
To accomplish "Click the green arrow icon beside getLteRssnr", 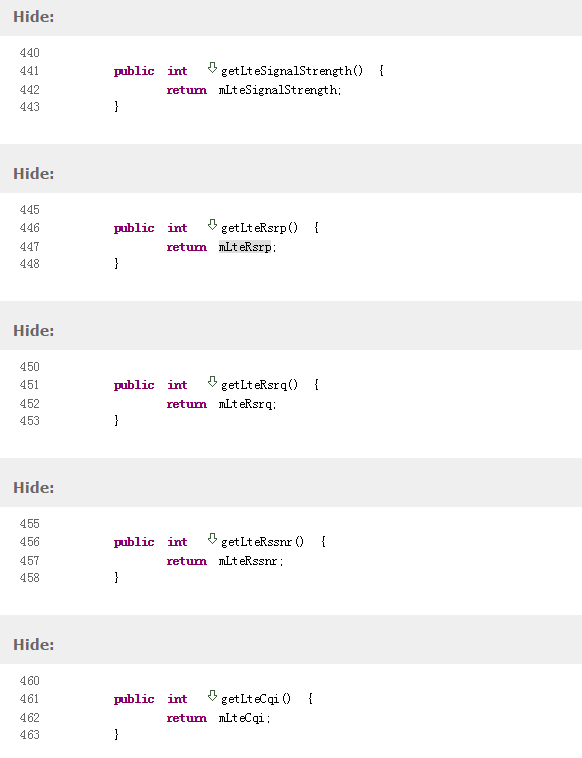I will (x=212, y=539).
